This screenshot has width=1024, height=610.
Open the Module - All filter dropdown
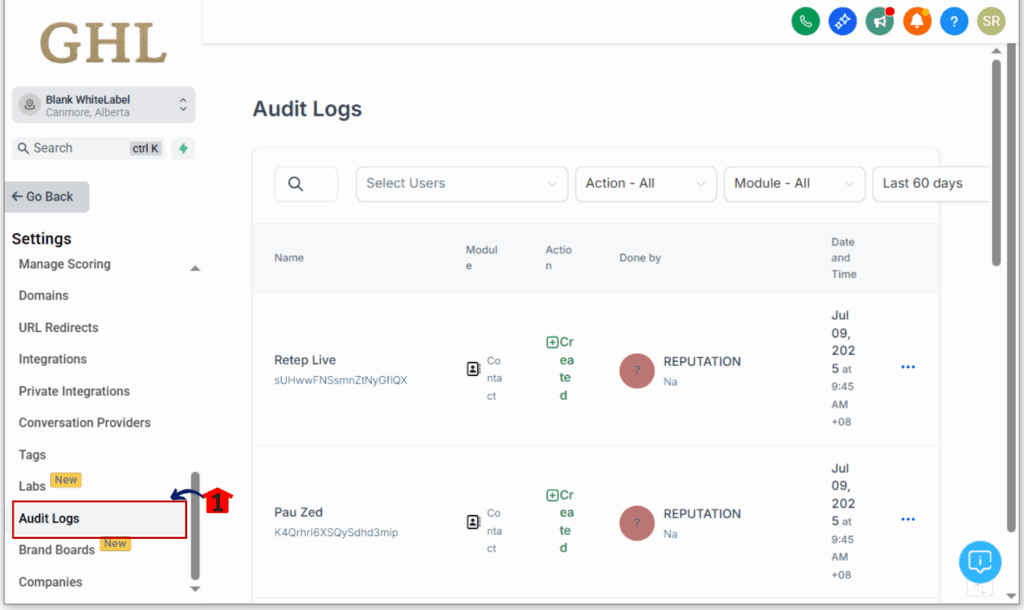click(794, 184)
